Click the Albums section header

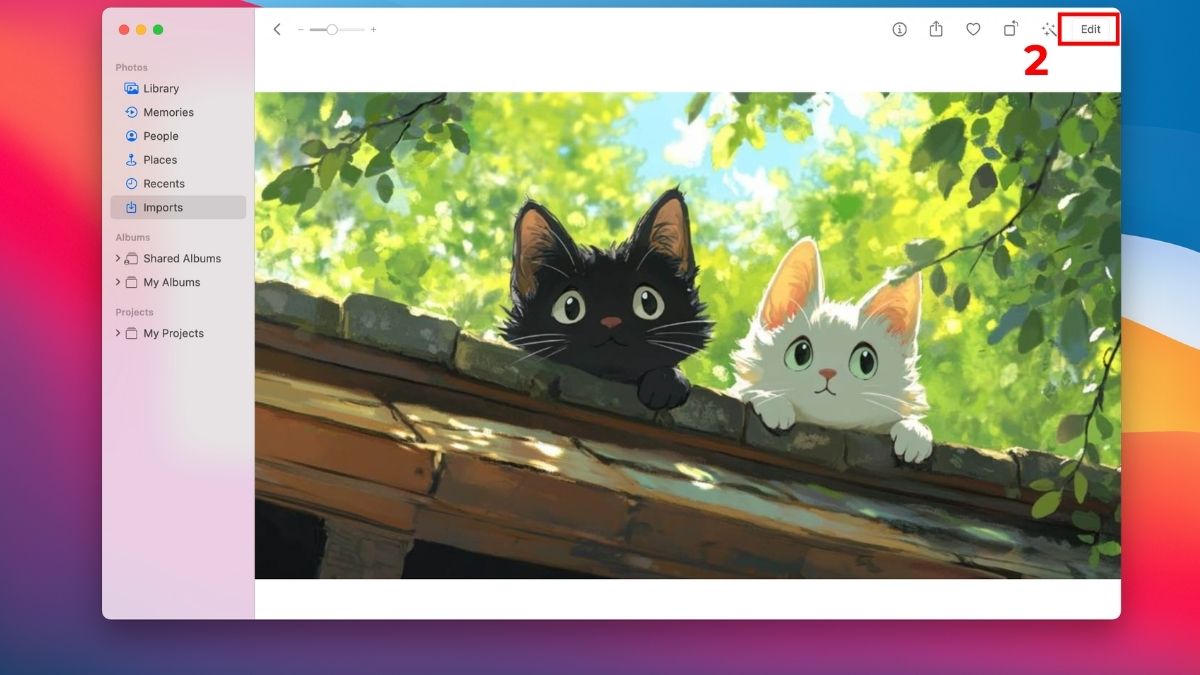[x=132, y=237]
